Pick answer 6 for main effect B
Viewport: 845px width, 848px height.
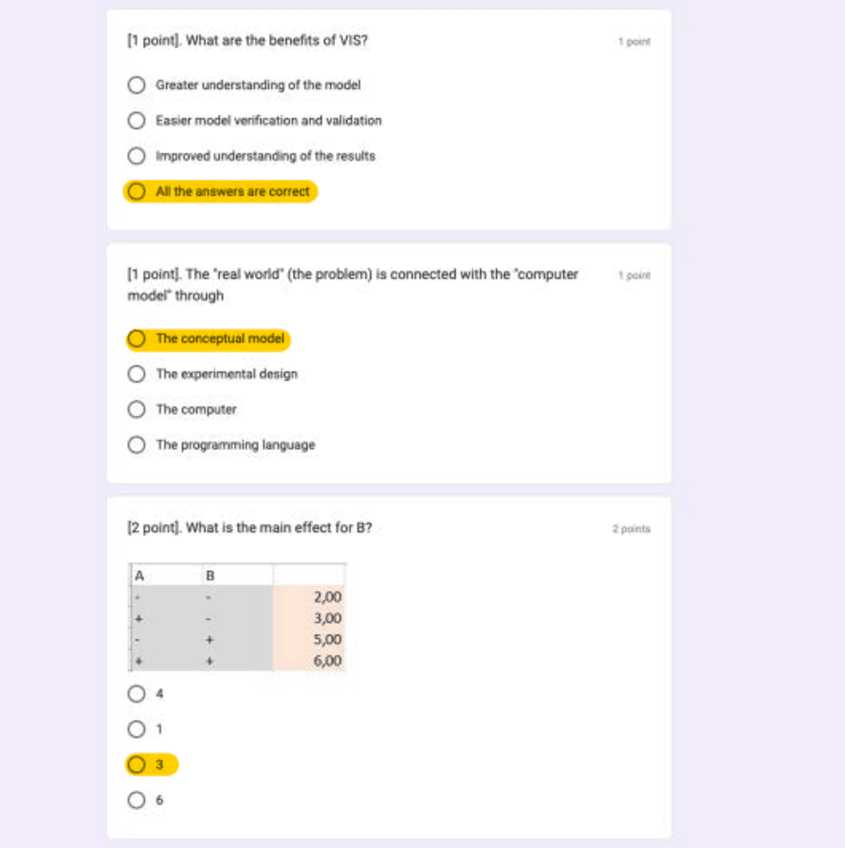click(137, 800)
